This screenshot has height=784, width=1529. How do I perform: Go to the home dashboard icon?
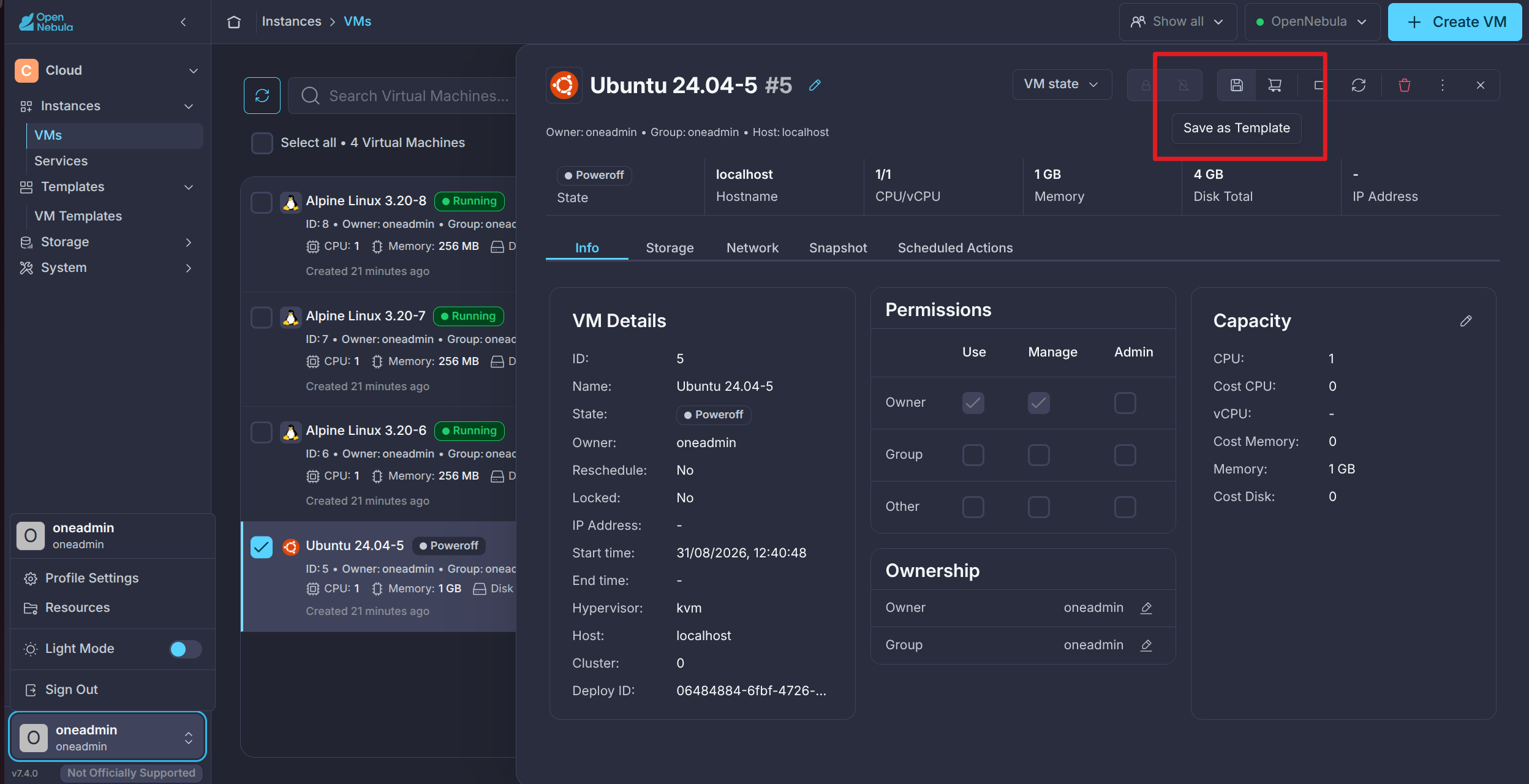click(x=234, y=22)
